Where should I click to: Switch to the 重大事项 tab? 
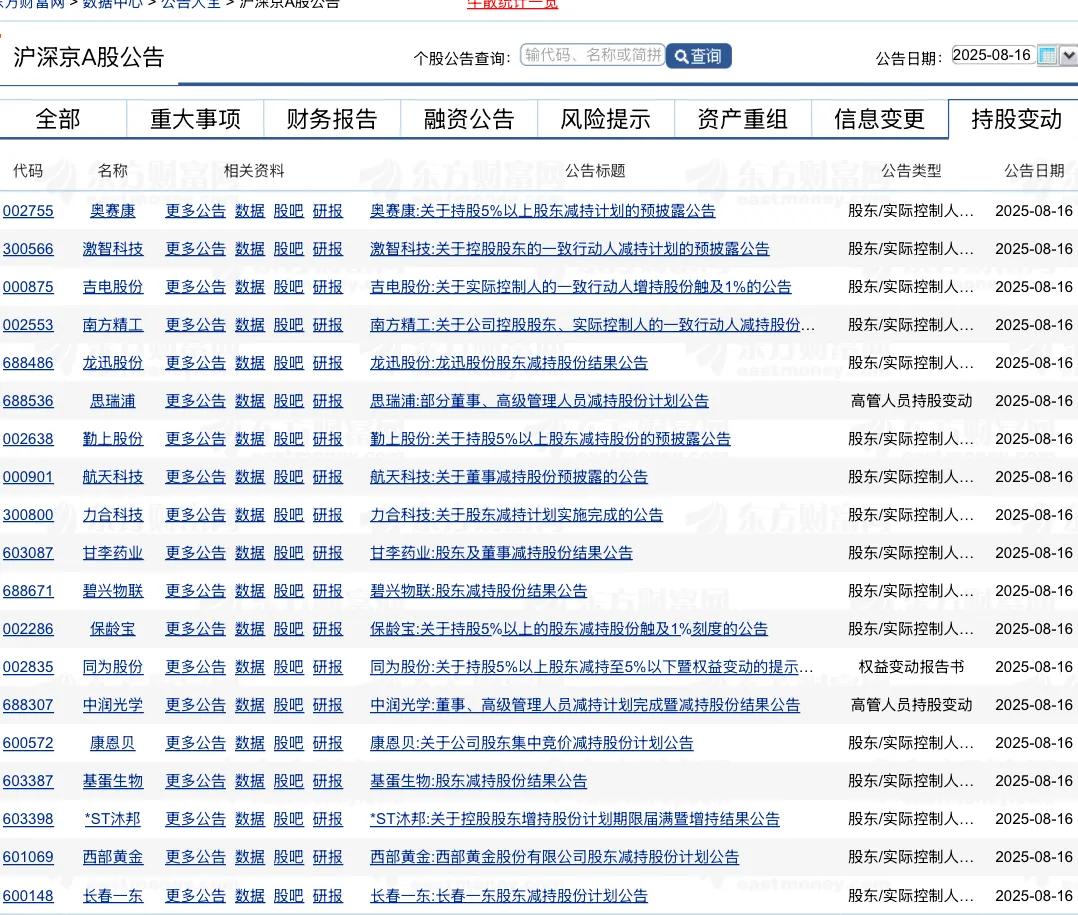click(x=195, y=119)
